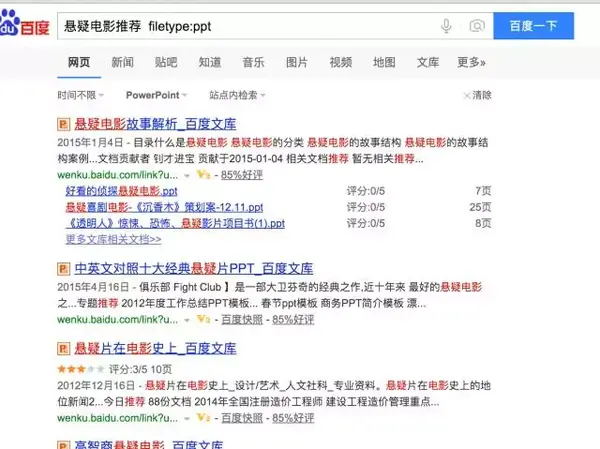Click PPT icon beside 悬疑电影故事解析 result
The width and height of the screenshot is (600, 449).
coord(64,124)
